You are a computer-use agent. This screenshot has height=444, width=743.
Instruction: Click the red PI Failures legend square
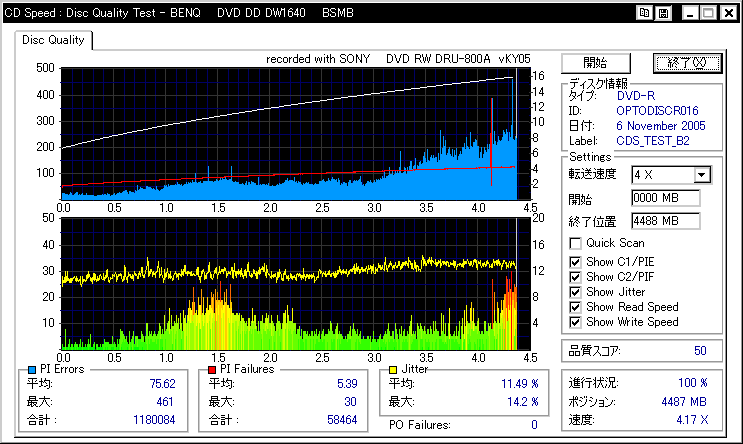[212, 370]
